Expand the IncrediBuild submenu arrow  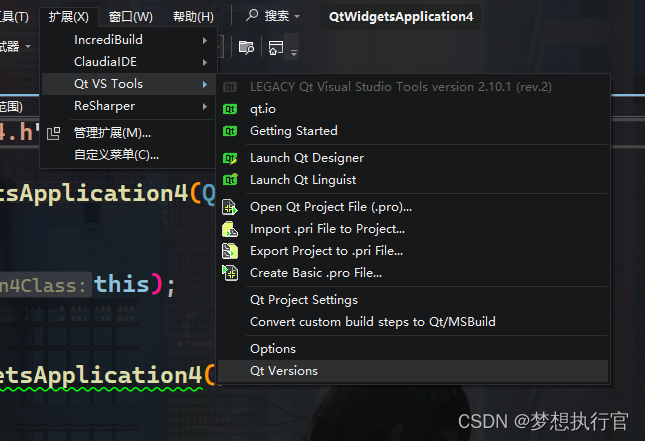(x=204, y=40)
